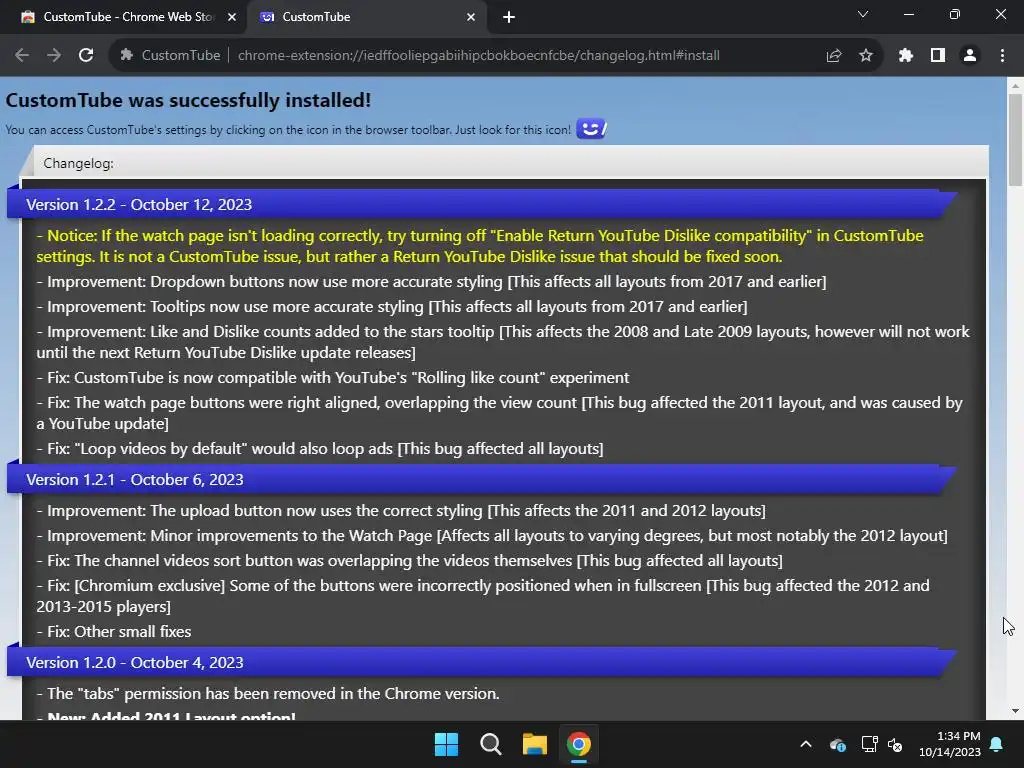Open Chrome's three-dot menu
This screenshot has width=1024, height=768.
coord(1002,56)
